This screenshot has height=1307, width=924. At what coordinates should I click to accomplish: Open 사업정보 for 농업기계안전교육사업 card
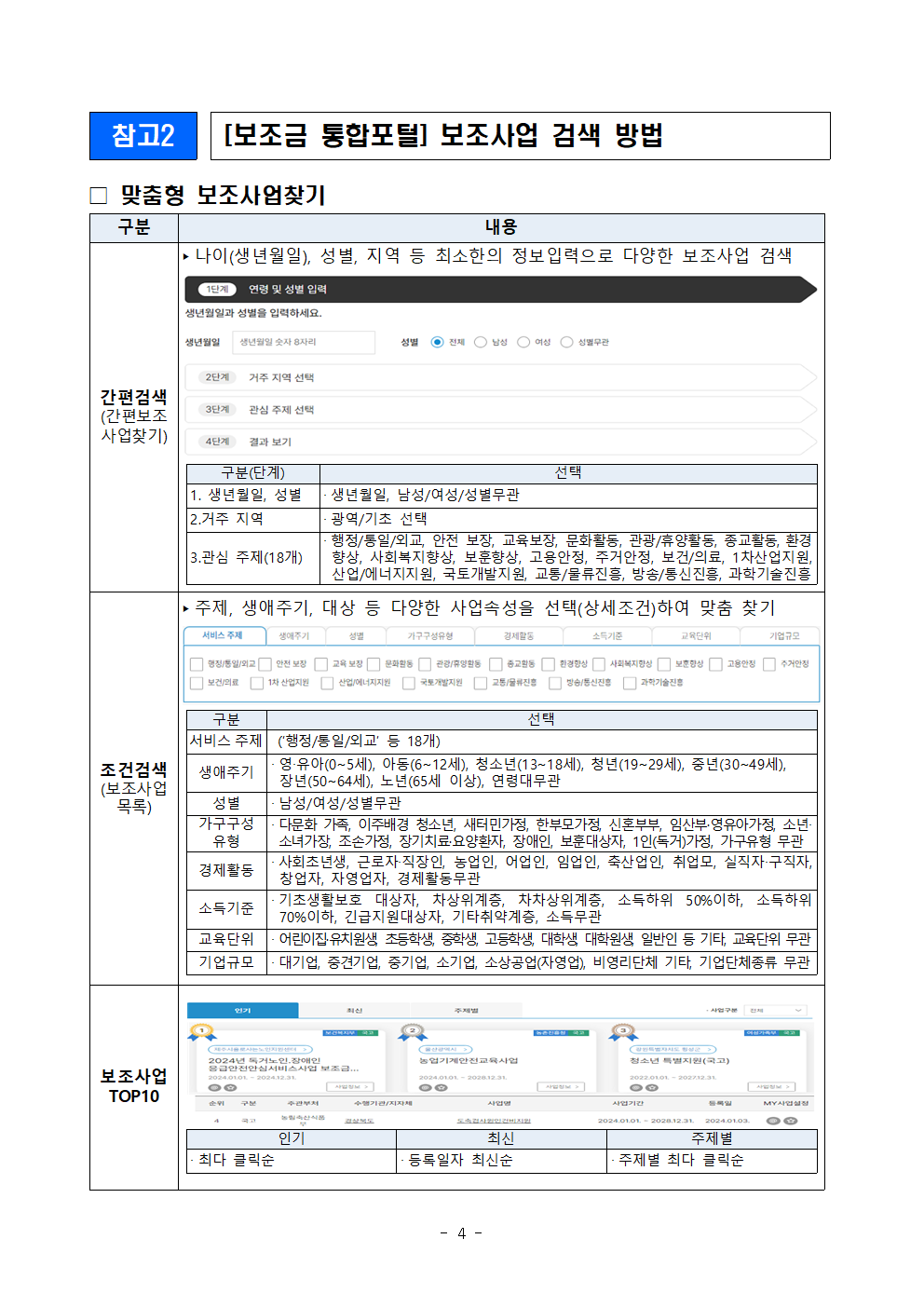point(561,1086)
